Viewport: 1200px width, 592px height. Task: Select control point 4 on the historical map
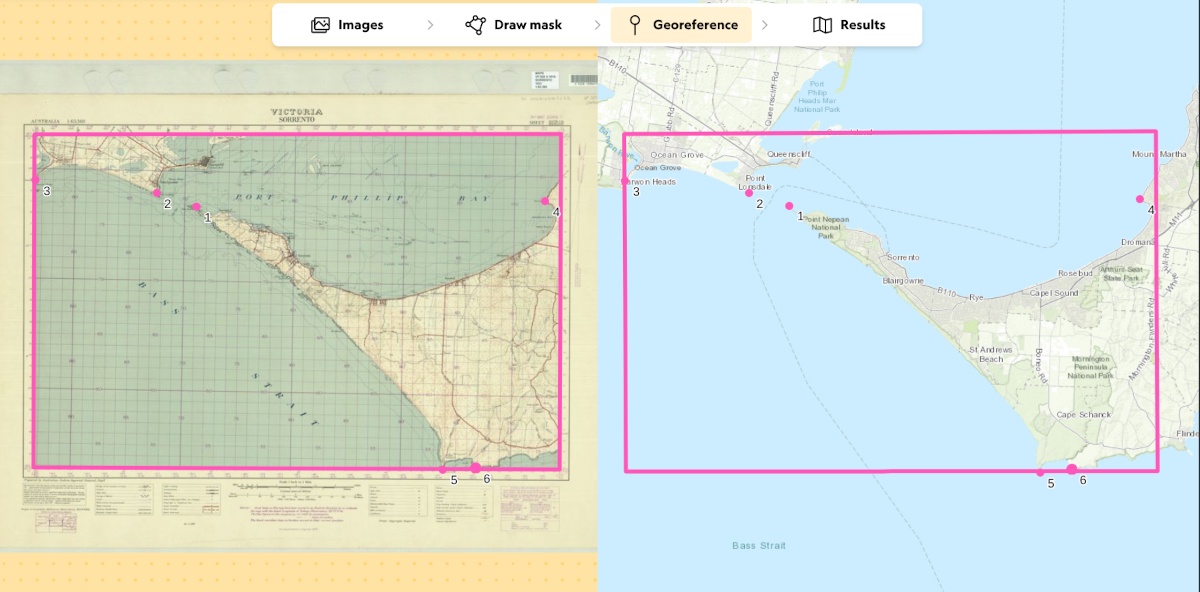545,201
